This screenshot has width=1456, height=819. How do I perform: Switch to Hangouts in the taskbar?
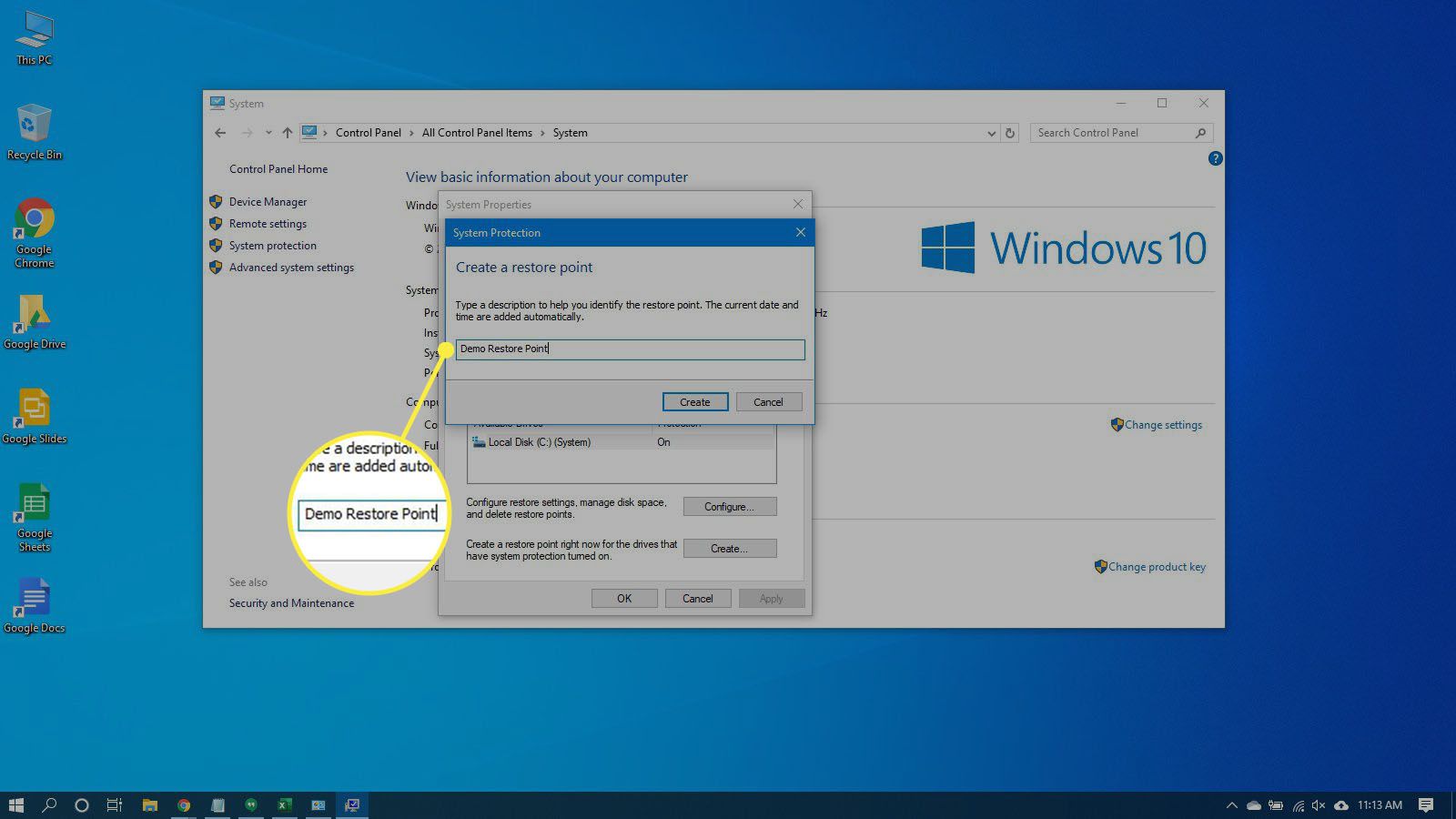(251, 804)
